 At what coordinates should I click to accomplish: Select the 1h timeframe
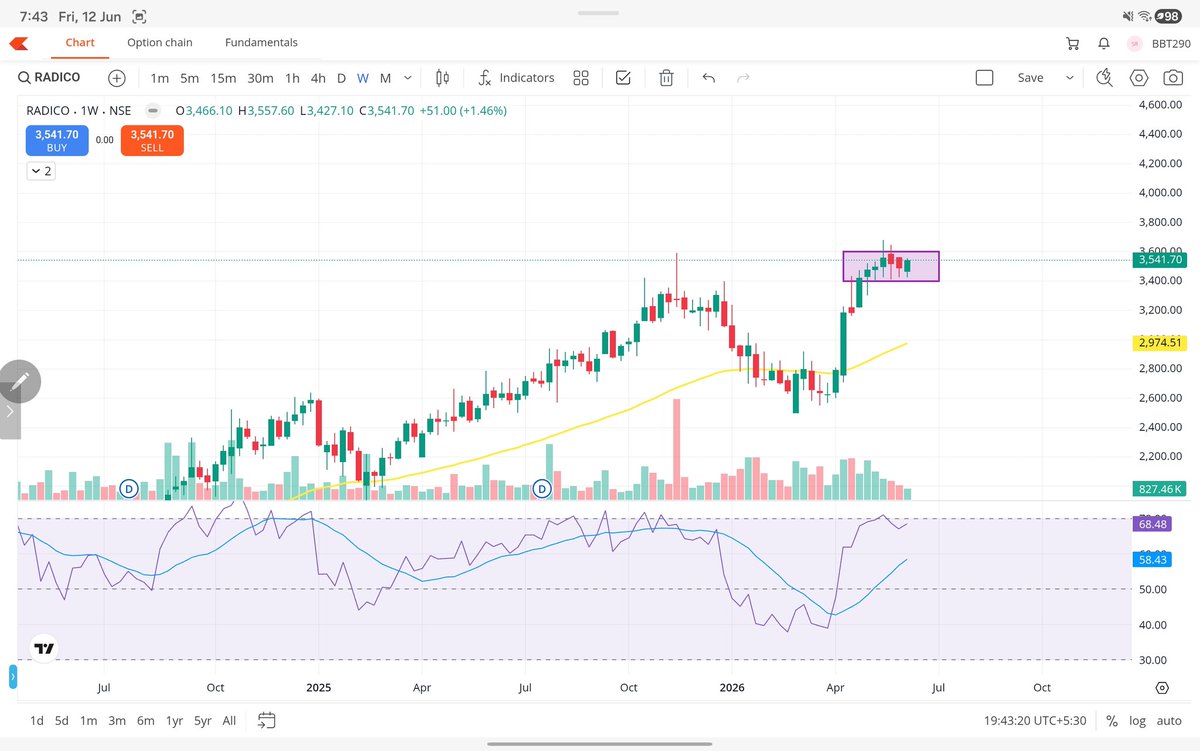292,77
